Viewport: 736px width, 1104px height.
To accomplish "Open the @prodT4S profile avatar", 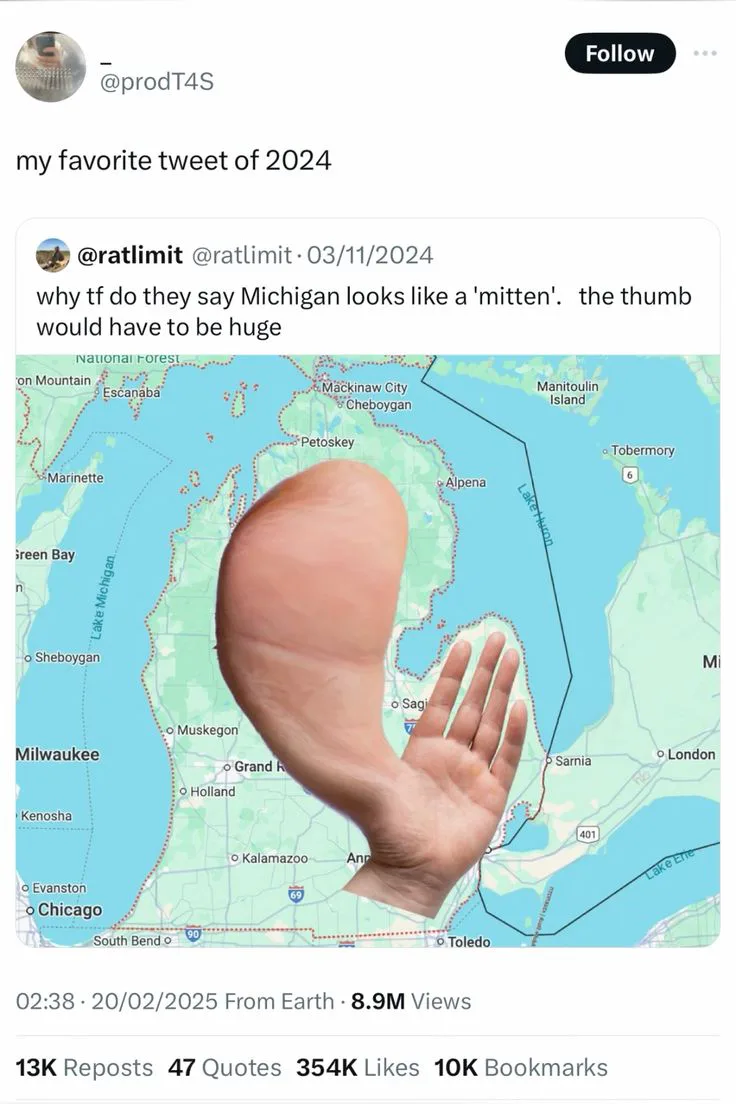I will 51,66.
